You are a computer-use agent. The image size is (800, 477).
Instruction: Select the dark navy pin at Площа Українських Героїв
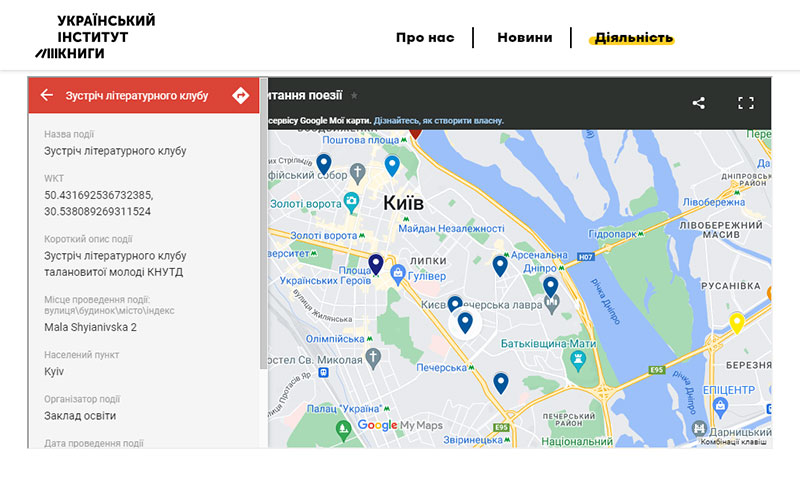[x=376, y=265]
